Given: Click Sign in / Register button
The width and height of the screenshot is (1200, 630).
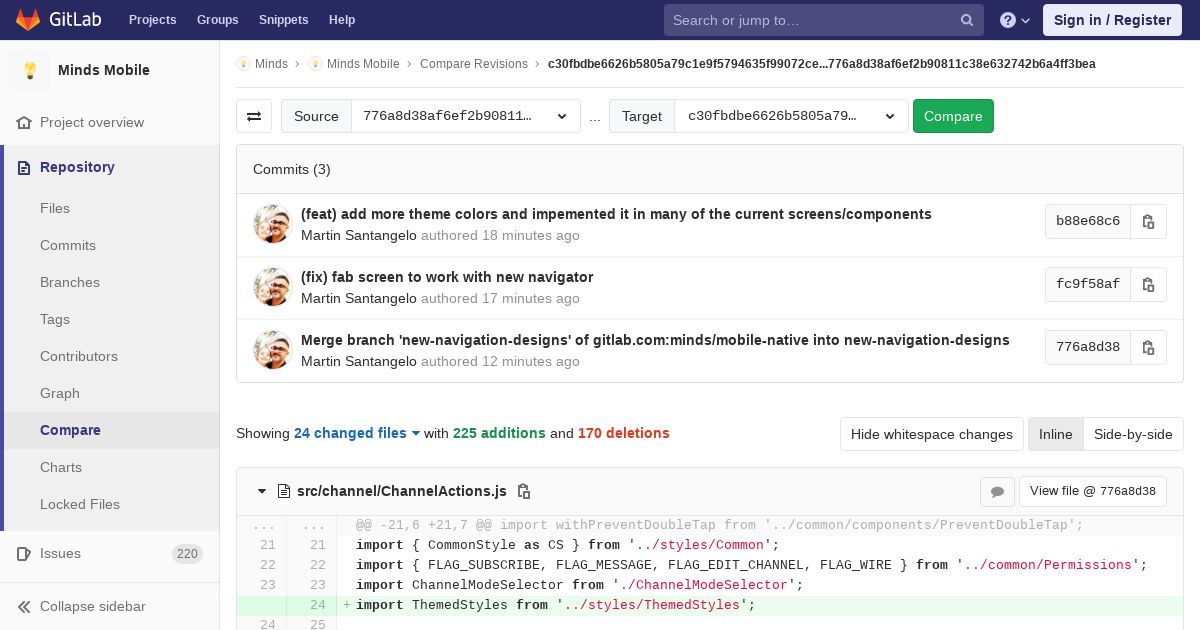Looking at the screenshot, I should pyautogui.click(x=1111, y=20).
